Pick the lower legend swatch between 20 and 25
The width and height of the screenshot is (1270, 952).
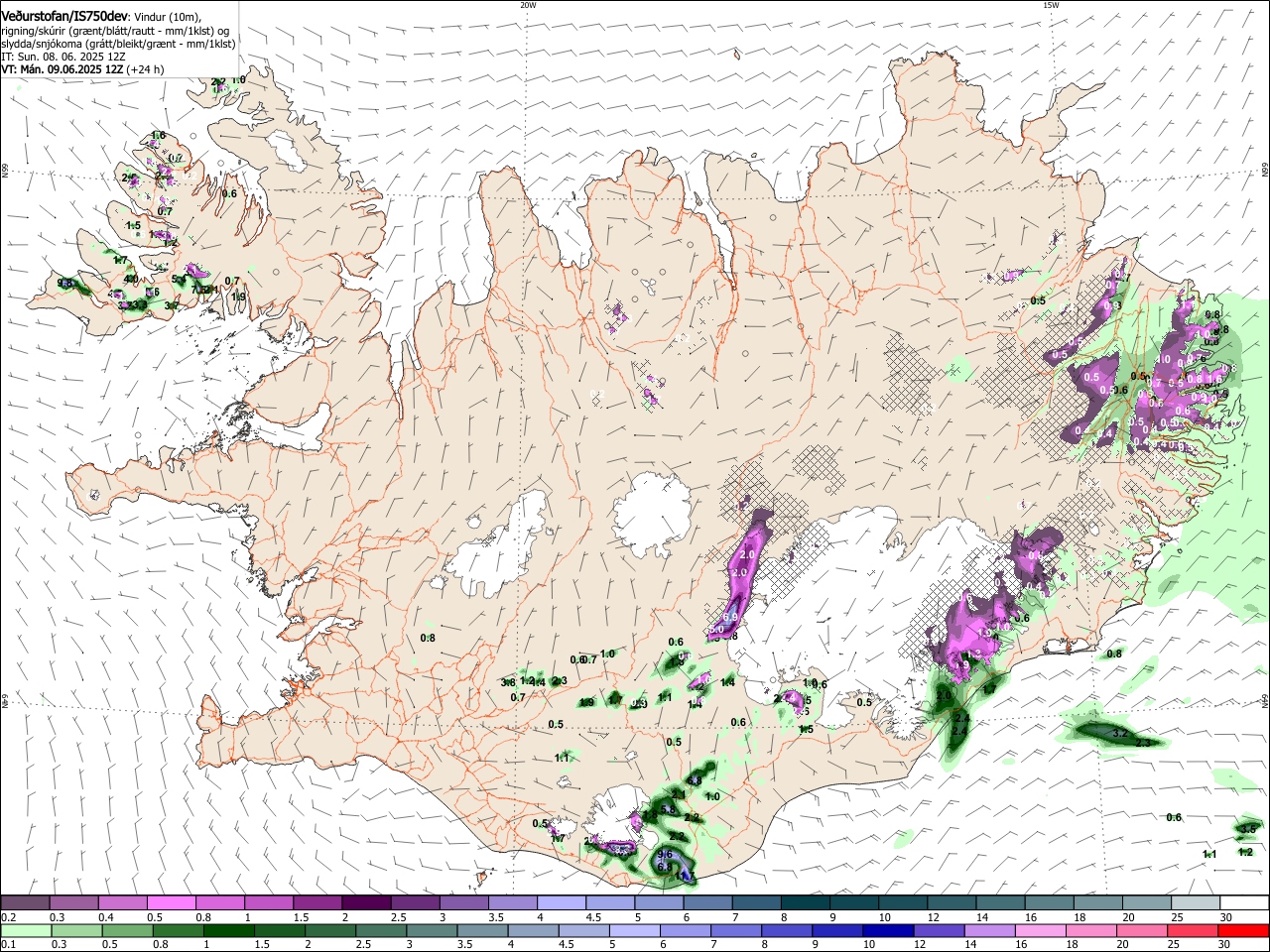point(1144,930)
